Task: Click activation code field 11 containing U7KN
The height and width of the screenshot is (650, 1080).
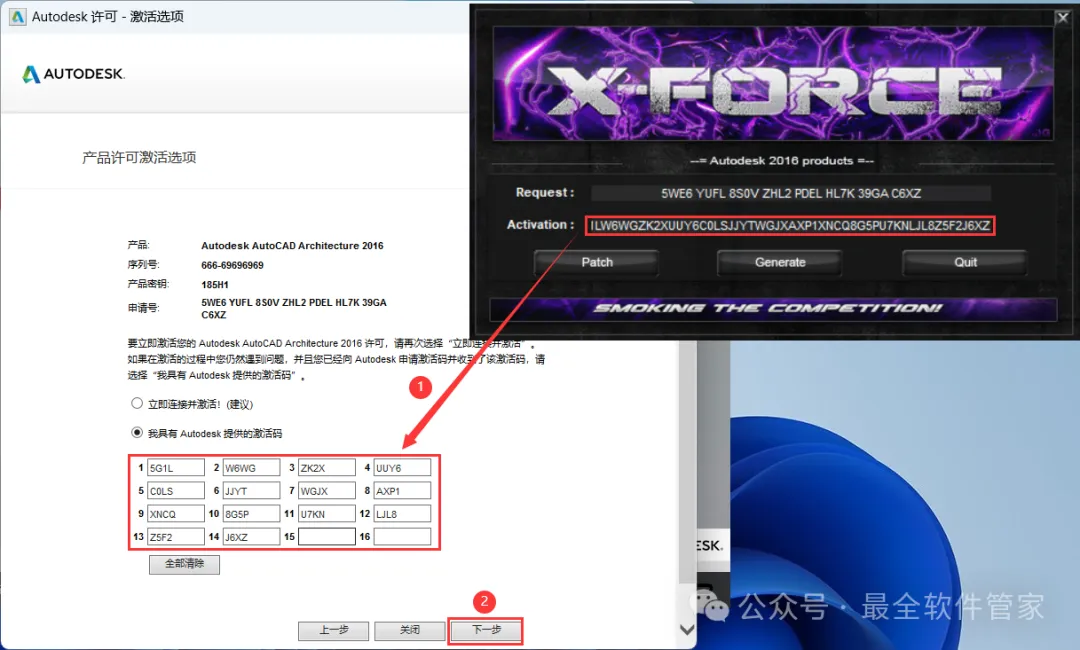Action: [x=326, y=514]
